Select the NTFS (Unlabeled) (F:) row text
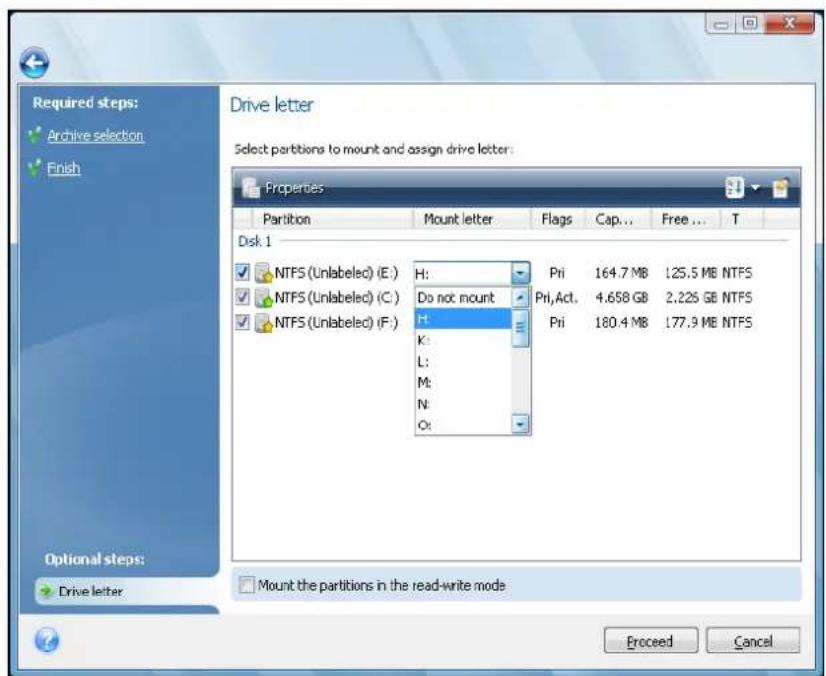Image resolution: width=826 pixels, height=676 pixels. (337, 323)
